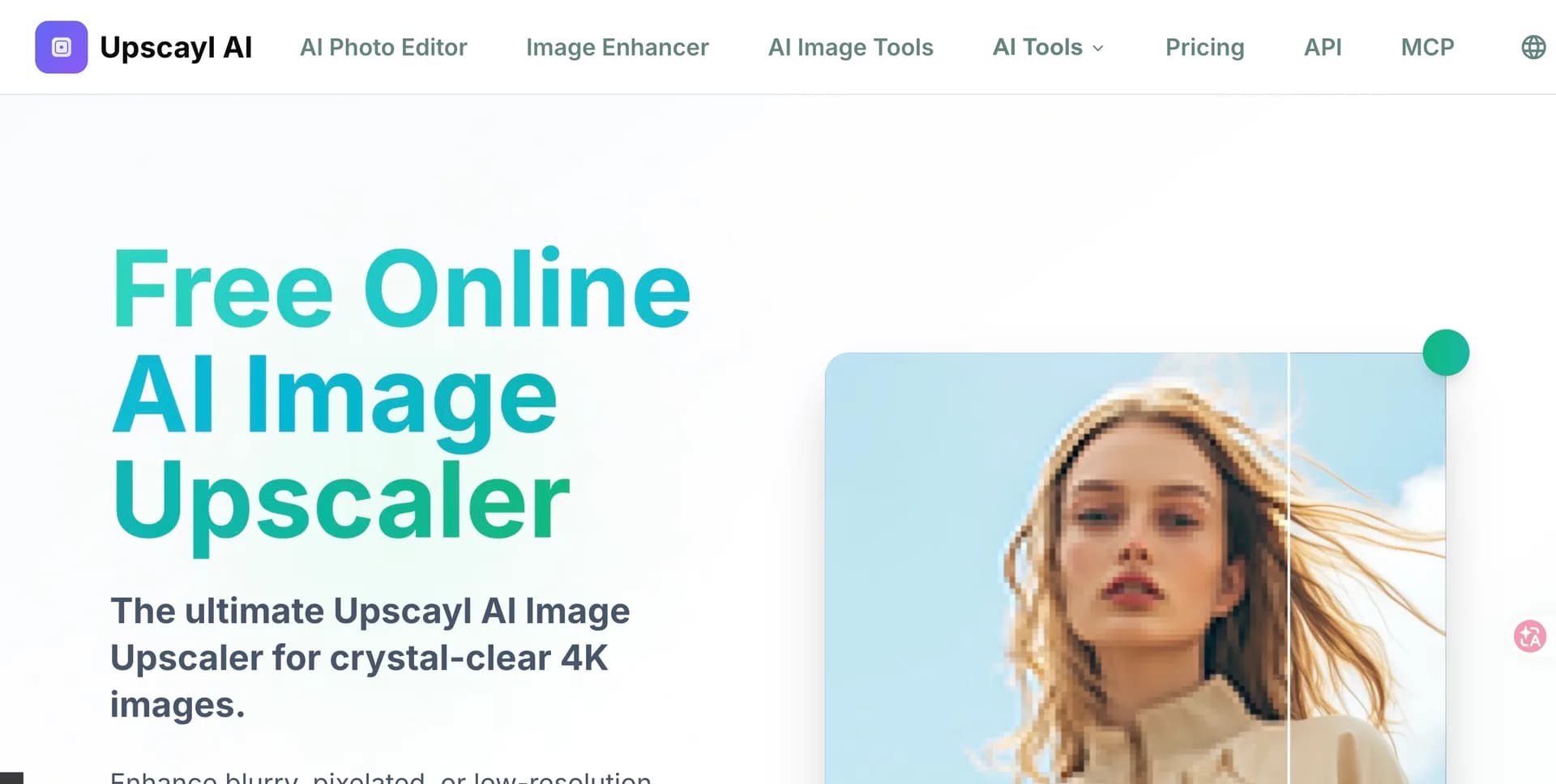This screenshot has width=1556, height=784.
Task: Go to the Image Enhancer page
Action: click(617, 47)
